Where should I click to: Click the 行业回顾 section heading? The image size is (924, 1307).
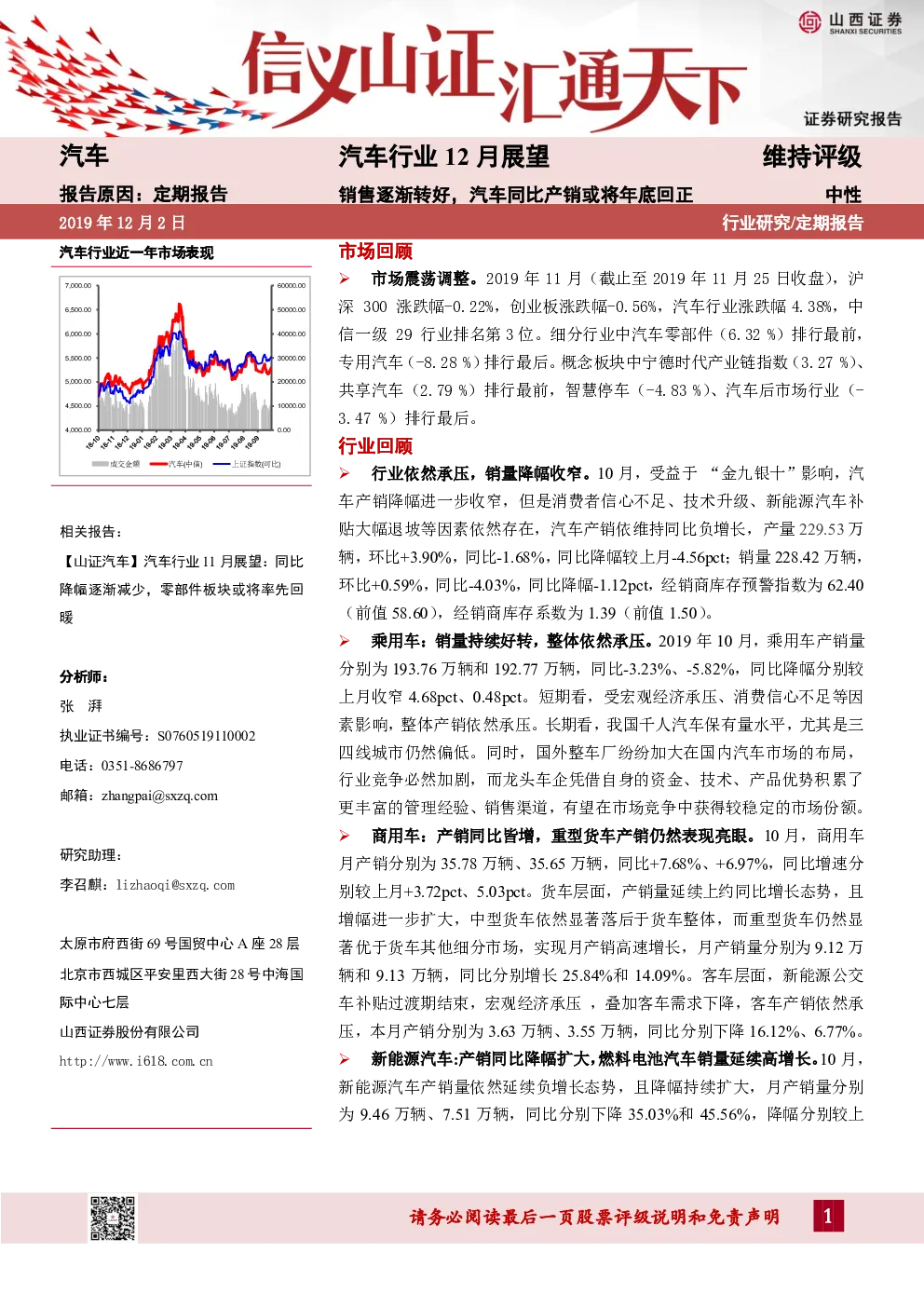click(x=375, y=446)
